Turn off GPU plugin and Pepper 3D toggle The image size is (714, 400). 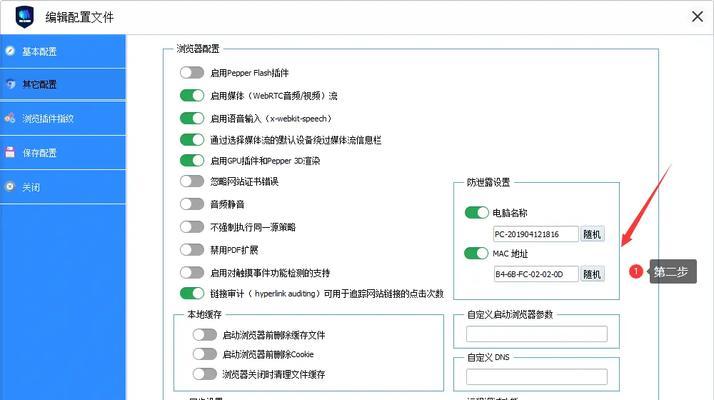(x=192, y=160)
